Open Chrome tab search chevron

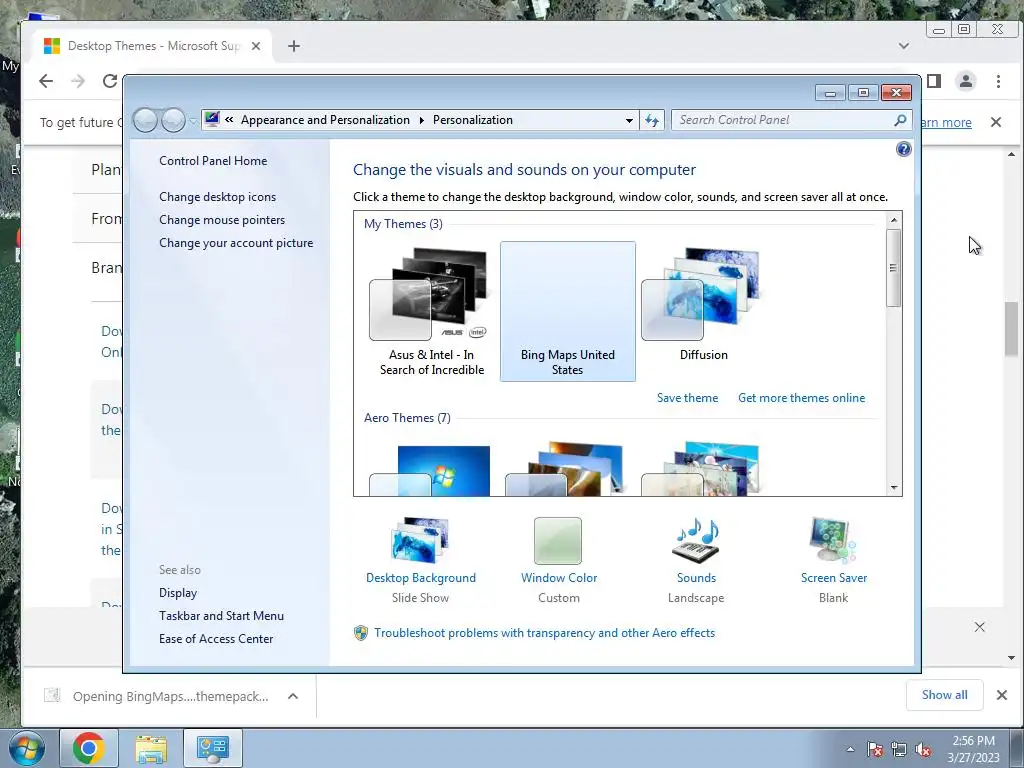click(904, 46)
